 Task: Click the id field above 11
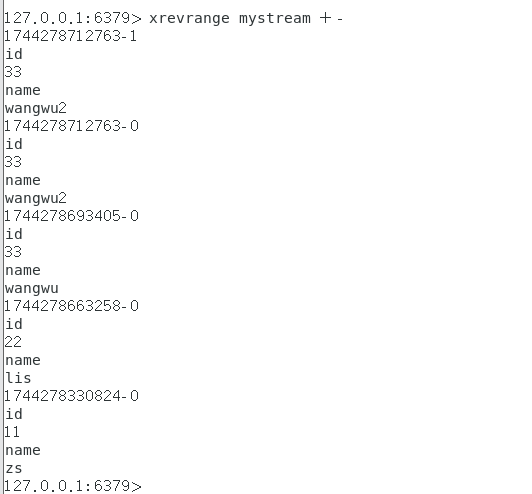[x=14, y=414]
